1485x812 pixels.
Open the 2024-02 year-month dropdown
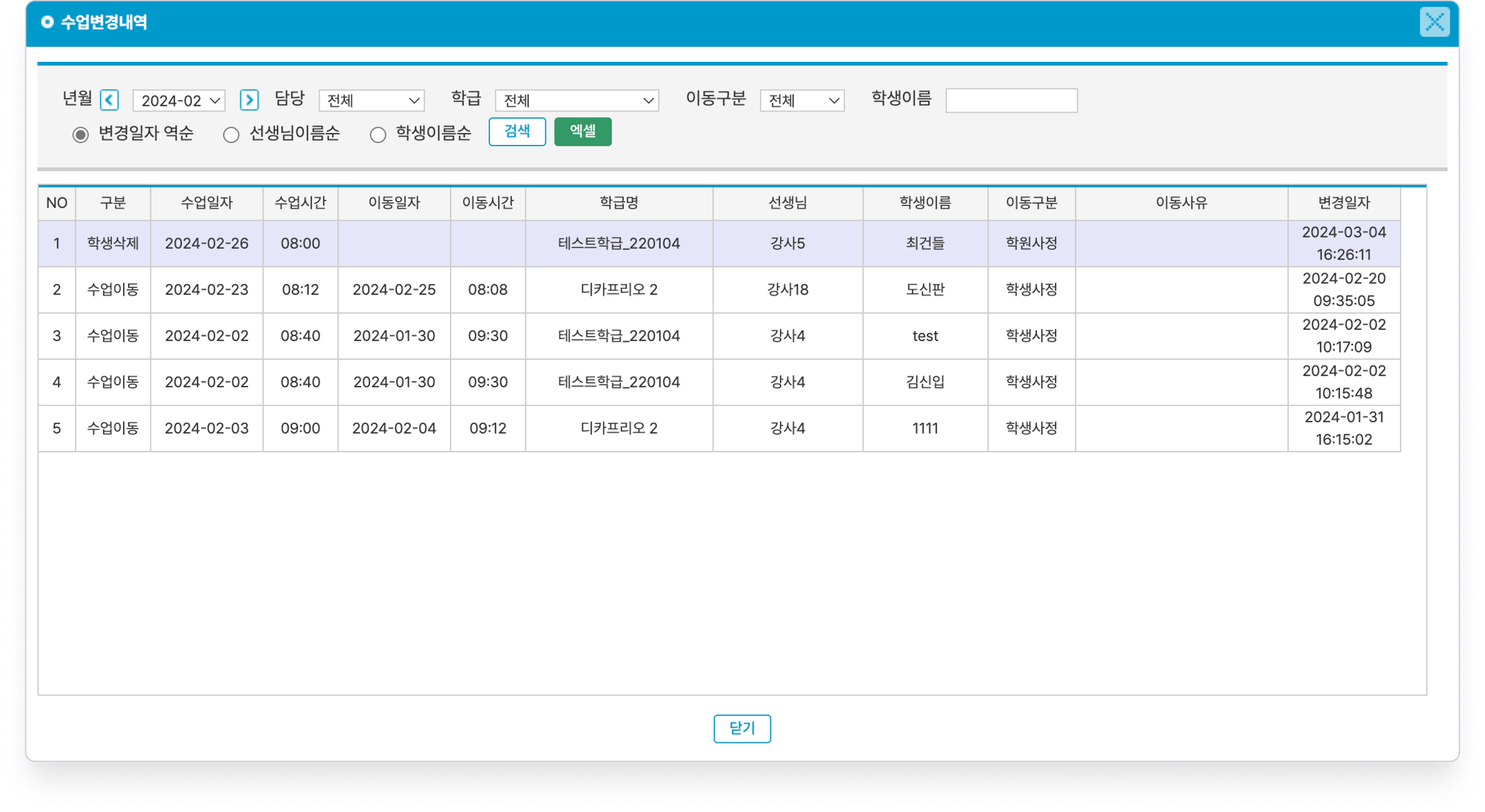click(x=179, y=100)
